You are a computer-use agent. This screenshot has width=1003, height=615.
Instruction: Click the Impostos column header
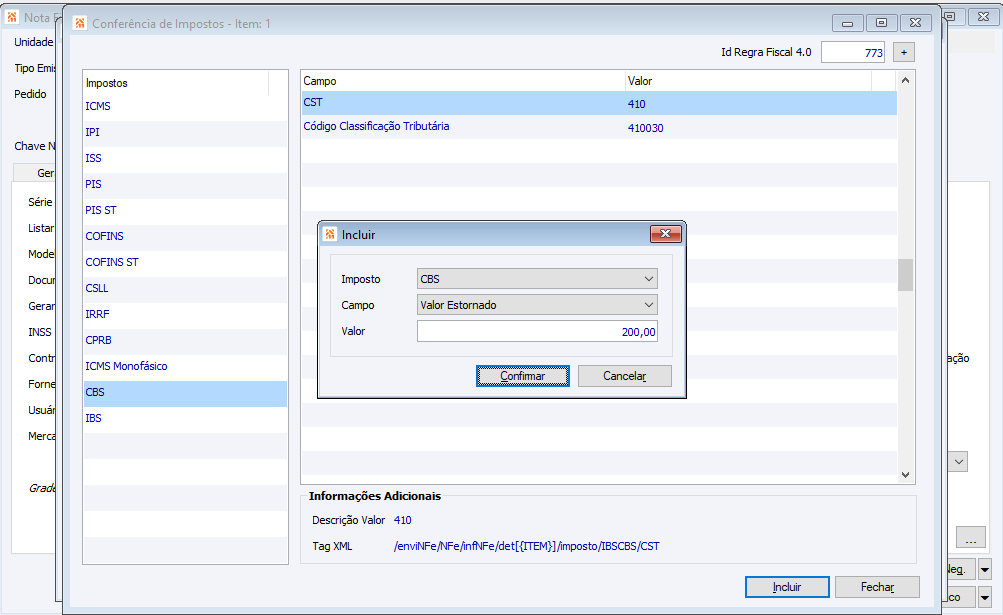point(176,83)
